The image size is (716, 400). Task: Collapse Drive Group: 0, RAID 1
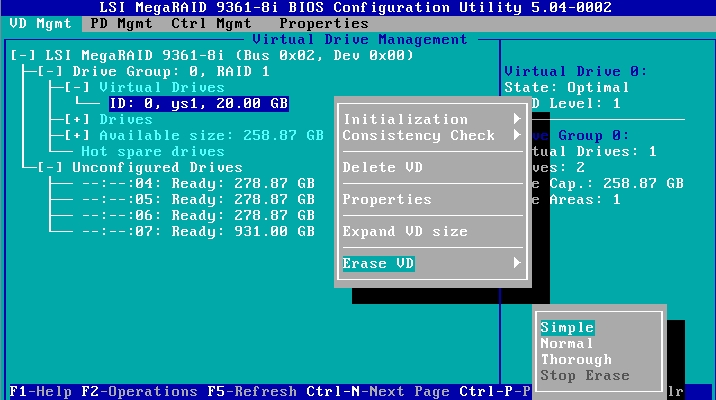(50, 72)
